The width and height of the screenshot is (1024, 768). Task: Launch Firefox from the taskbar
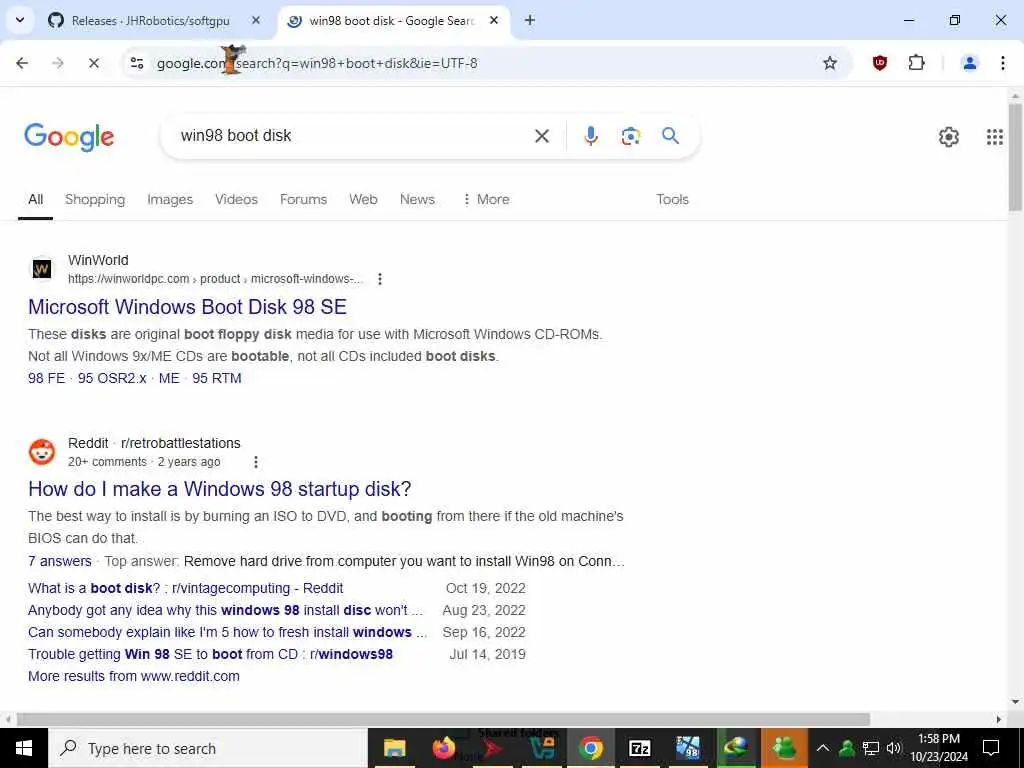click(443, 748)
